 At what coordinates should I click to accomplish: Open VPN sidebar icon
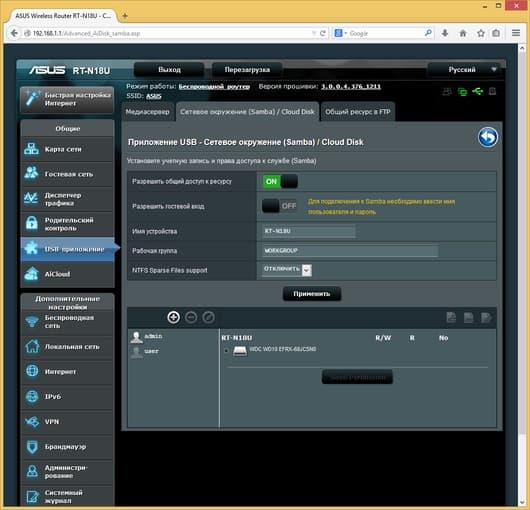32,421
